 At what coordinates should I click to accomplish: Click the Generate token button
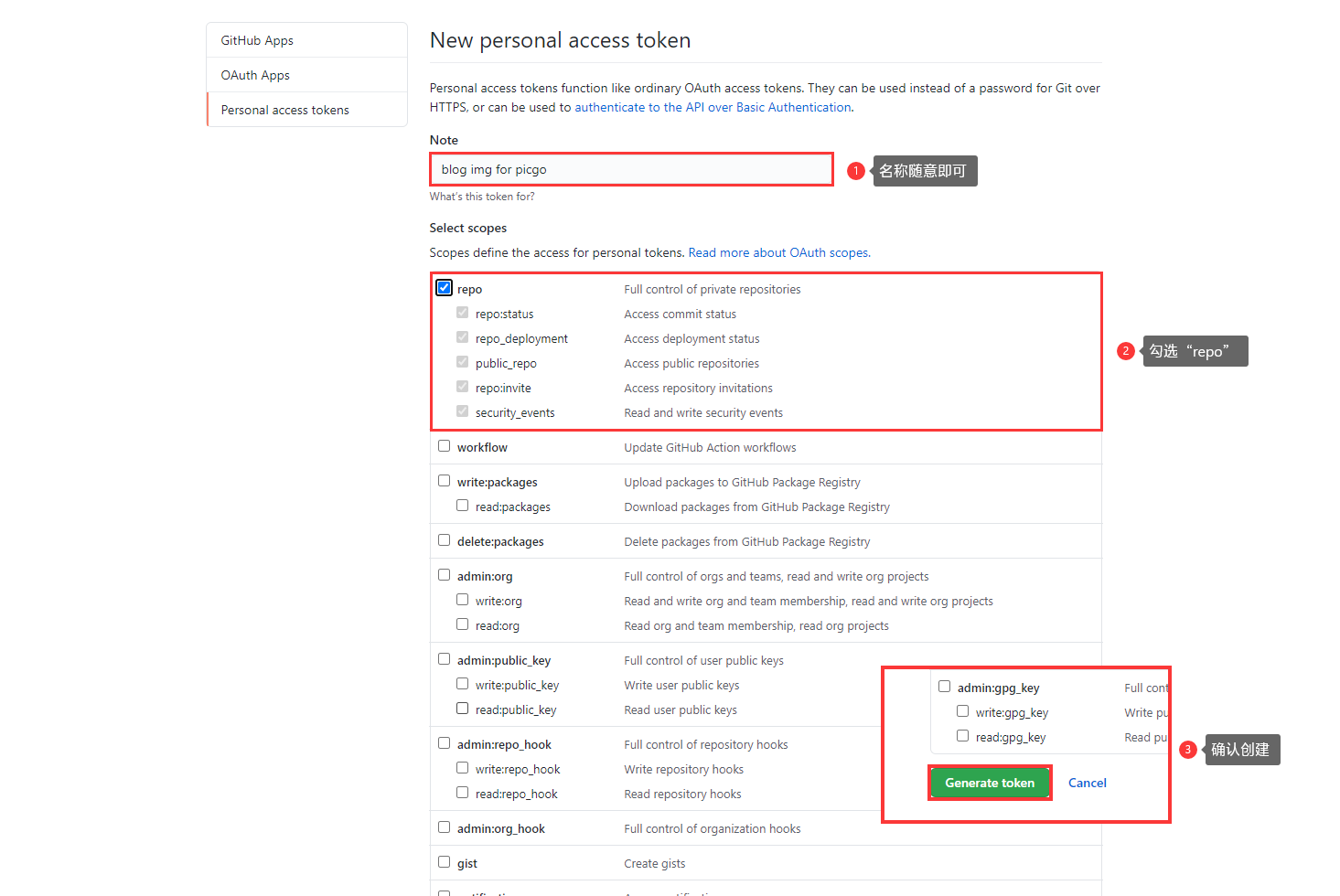pyautogui.click(x=990, y=783)
